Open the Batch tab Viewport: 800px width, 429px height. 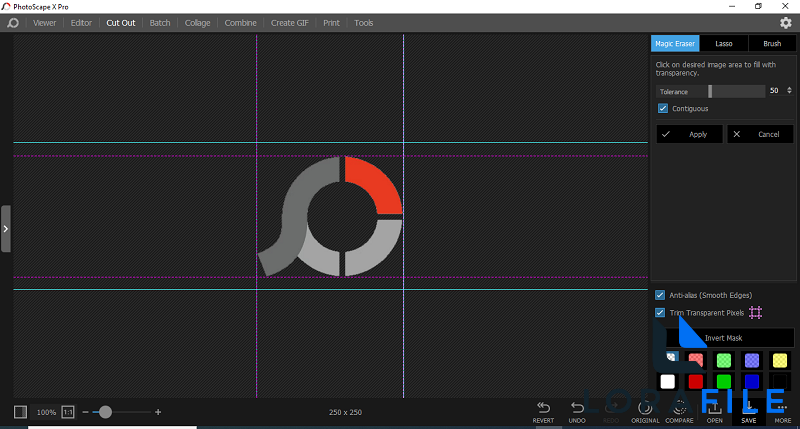(x=160, y=23)
